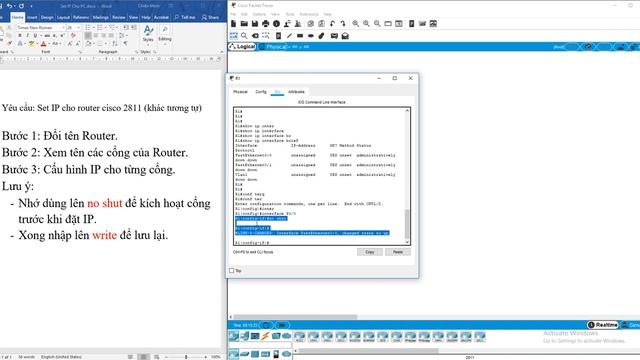
Task: Click Print icon in Packet Tracer toolbar
Action: tap(266, 24)
